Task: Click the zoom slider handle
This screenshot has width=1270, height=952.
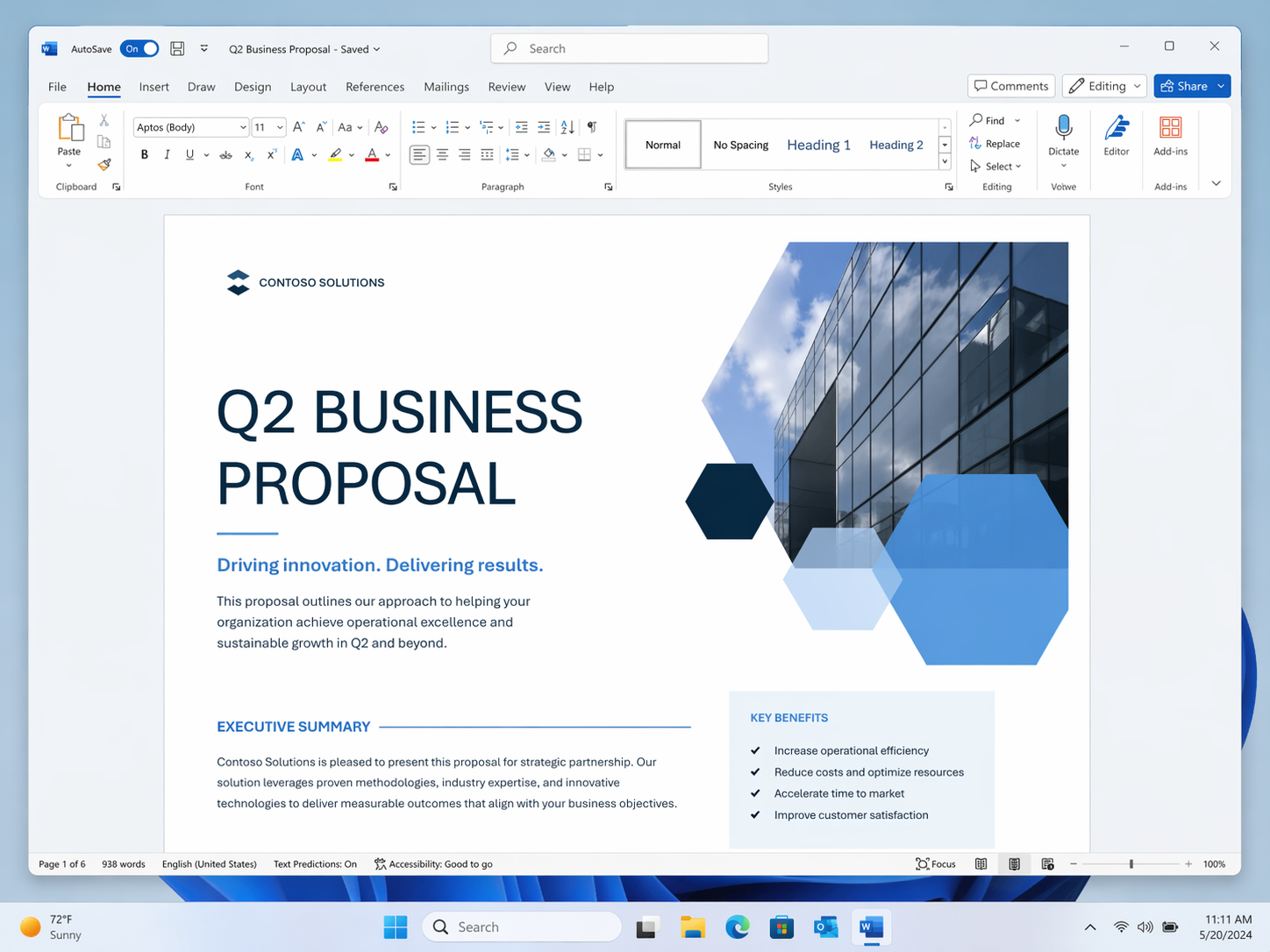Action: 1131,864
